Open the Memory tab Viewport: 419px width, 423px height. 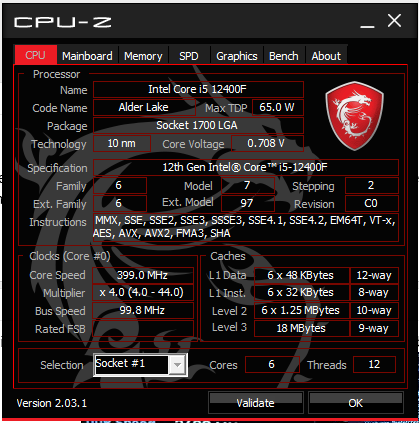coord(143,56)
